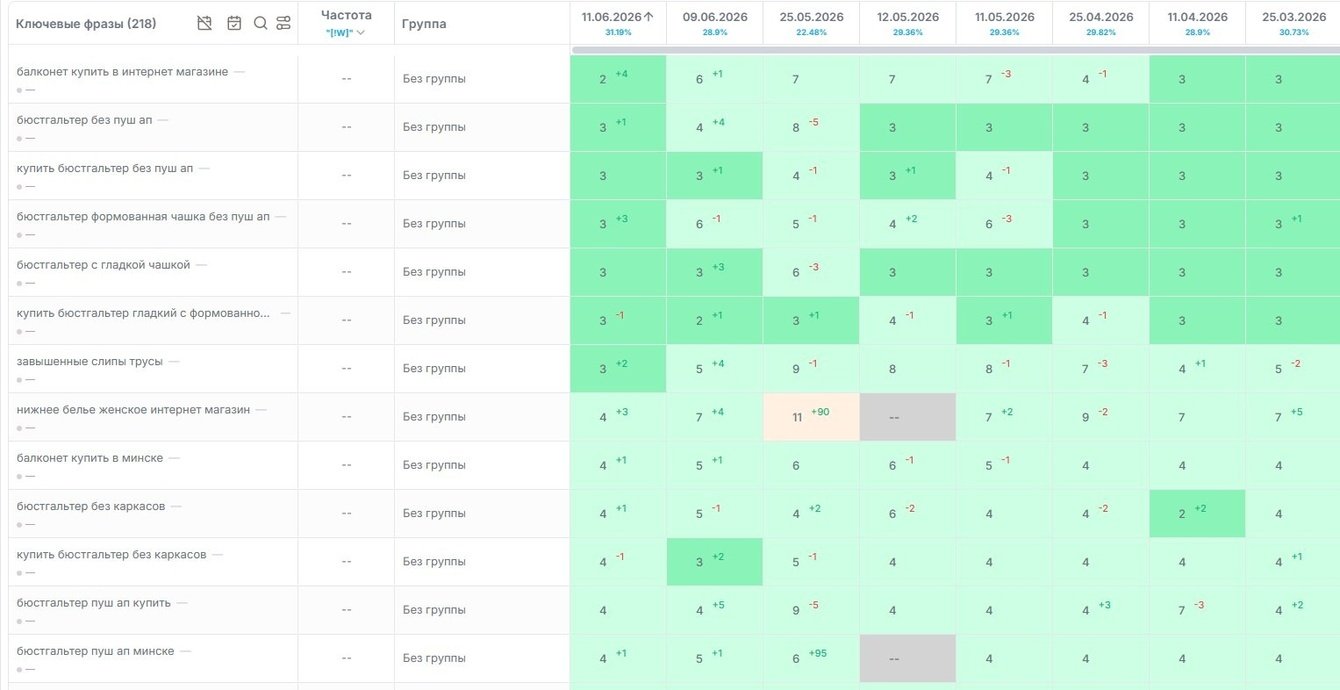Click the Частота column header
This screenshot has height=690, width=1340.
(346, 16)
